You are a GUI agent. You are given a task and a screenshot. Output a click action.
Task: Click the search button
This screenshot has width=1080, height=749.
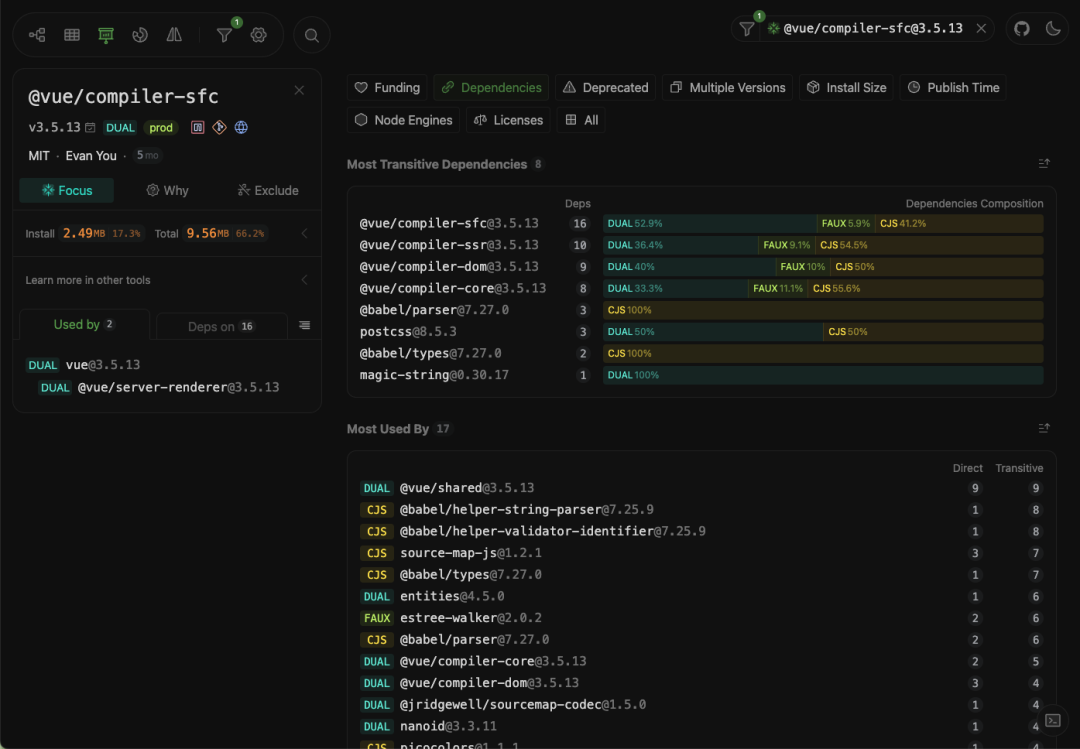pos(311,35)
